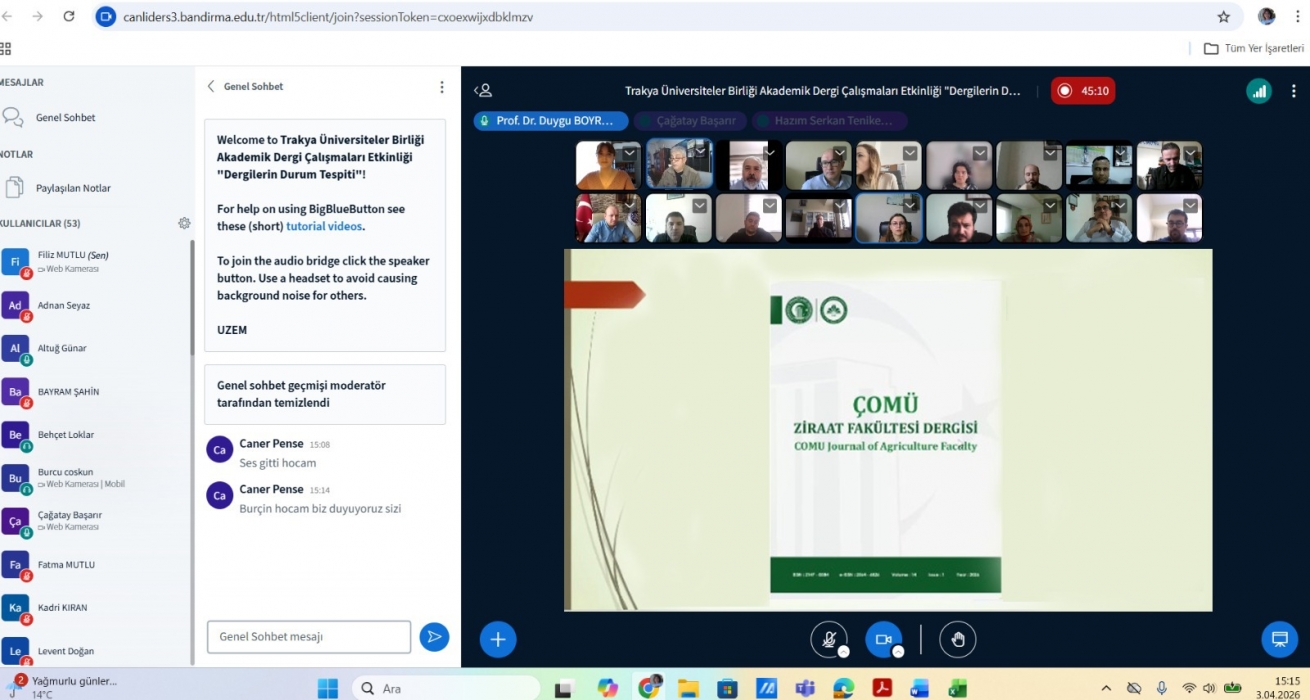
Task: Click the user list vertical scrollbar
Action: pos(192,300)
